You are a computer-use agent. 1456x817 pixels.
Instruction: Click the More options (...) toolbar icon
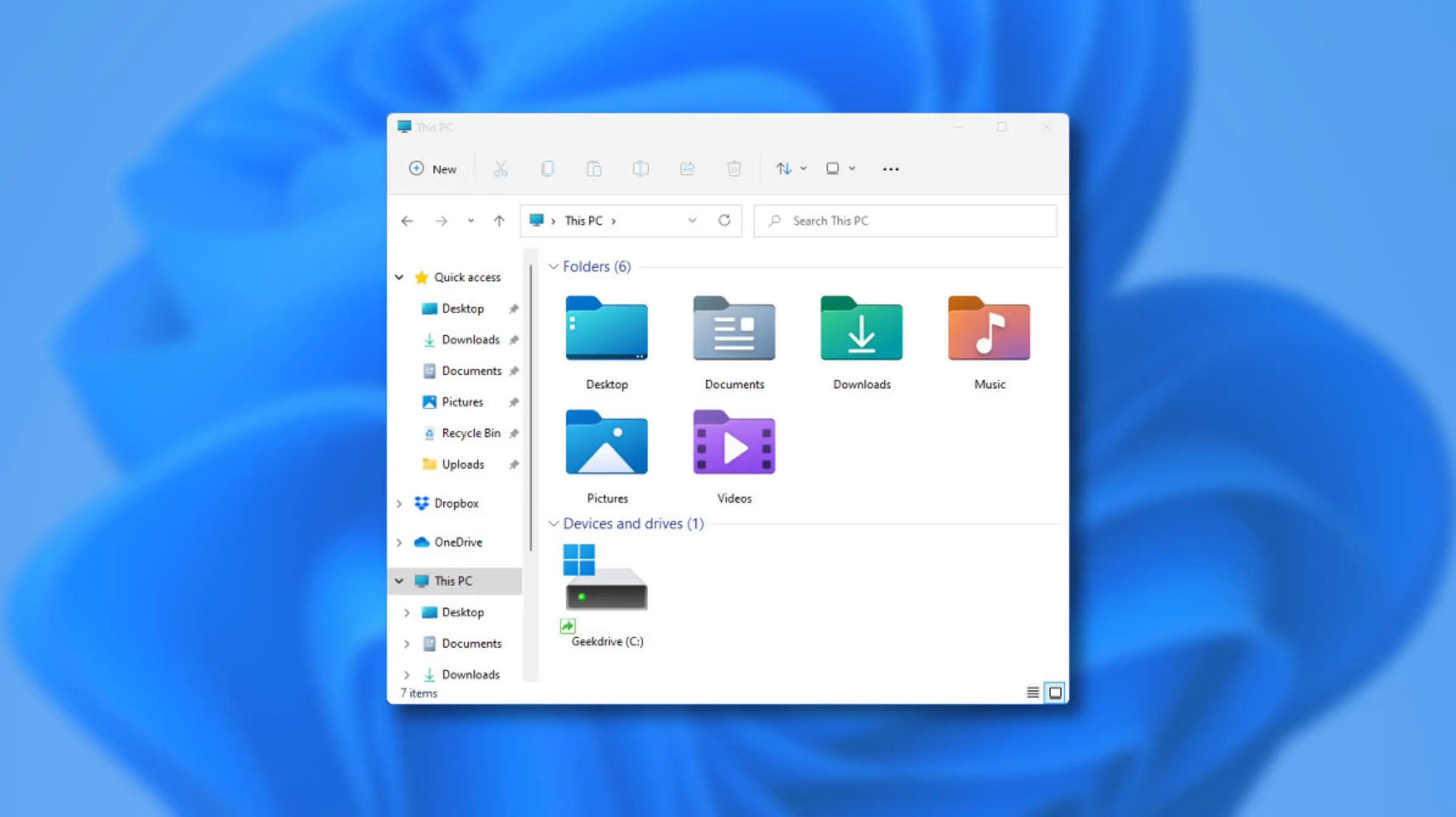pos(890,168)
